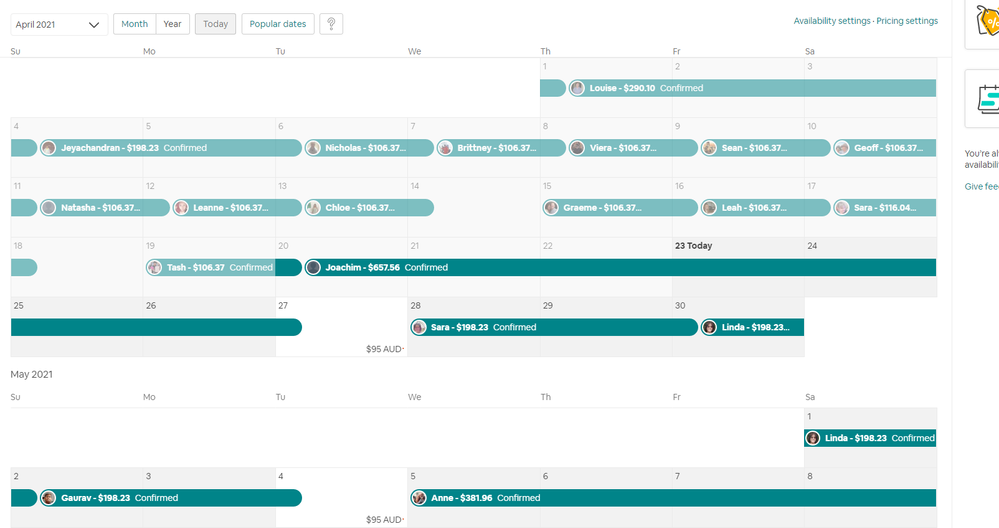Screen dimensions: 999x528
Task: Click Tash's guest avatar
Action: point(154,268)
